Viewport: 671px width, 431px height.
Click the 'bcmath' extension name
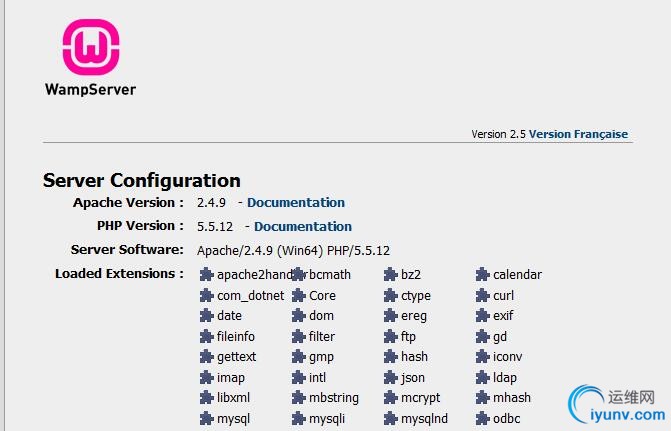pyautogui.click(x=330, y=274)
